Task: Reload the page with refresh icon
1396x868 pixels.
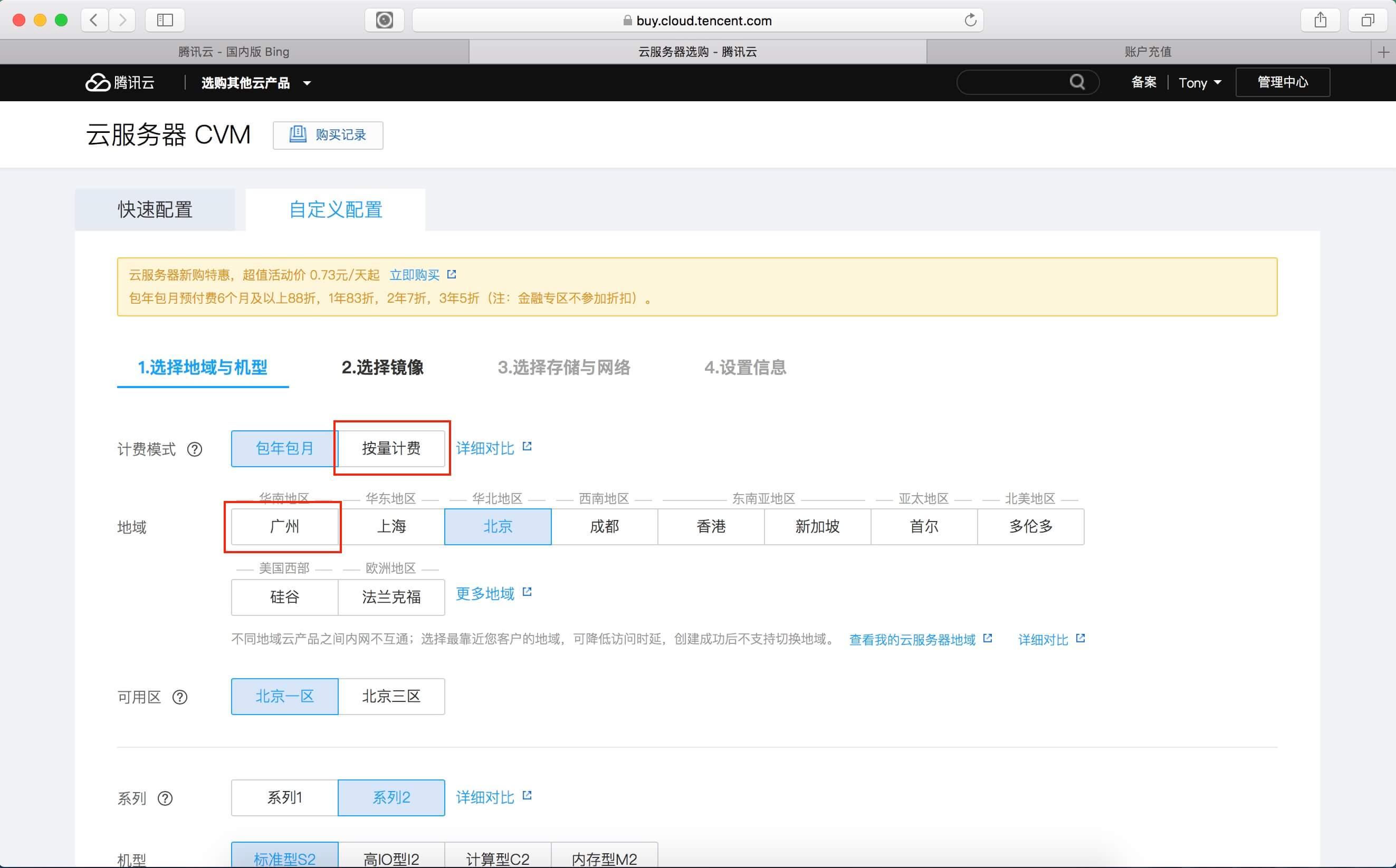Action: (970, 20)
